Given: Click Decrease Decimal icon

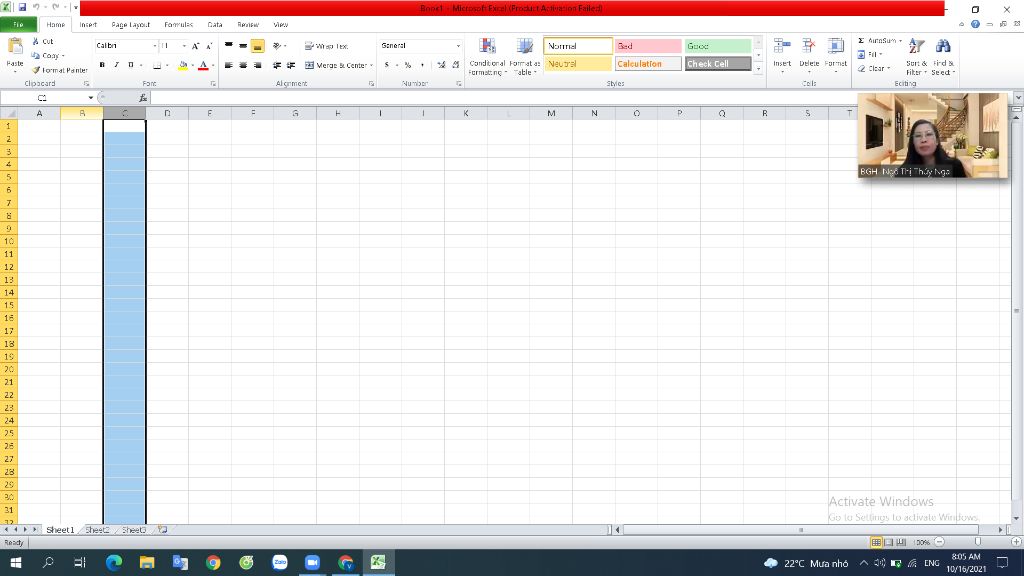Looking at the screenshot, I should (456, 65).
